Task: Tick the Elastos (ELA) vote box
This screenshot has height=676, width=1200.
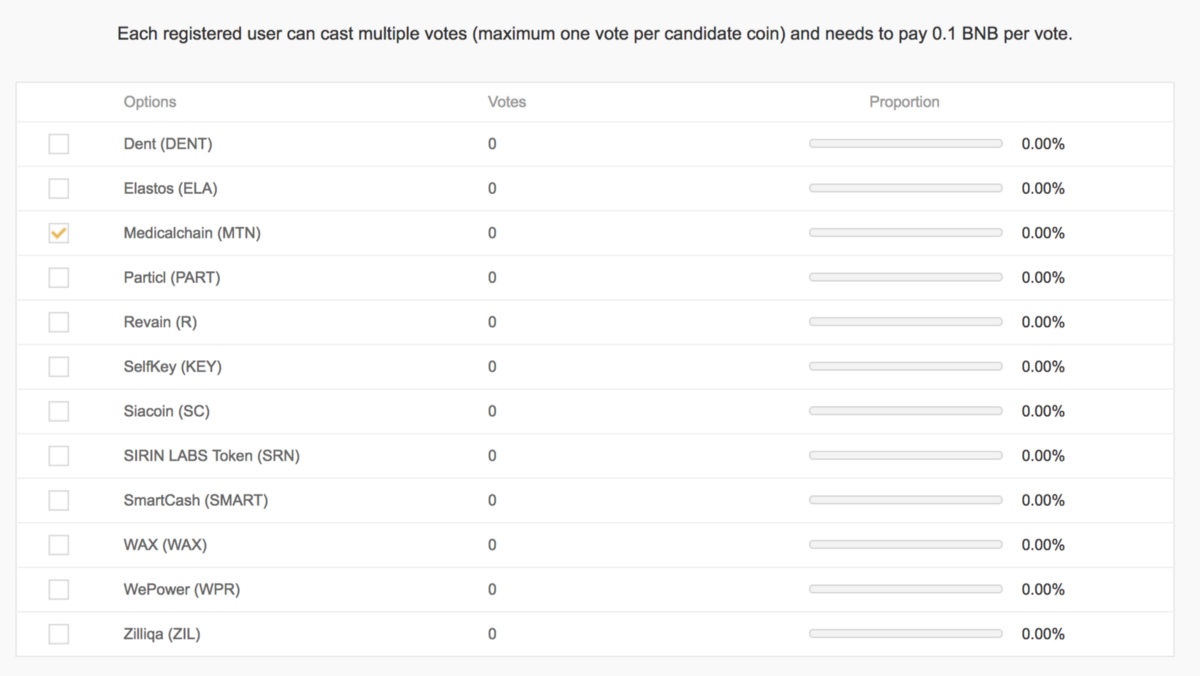Action: tap(59, 188)
